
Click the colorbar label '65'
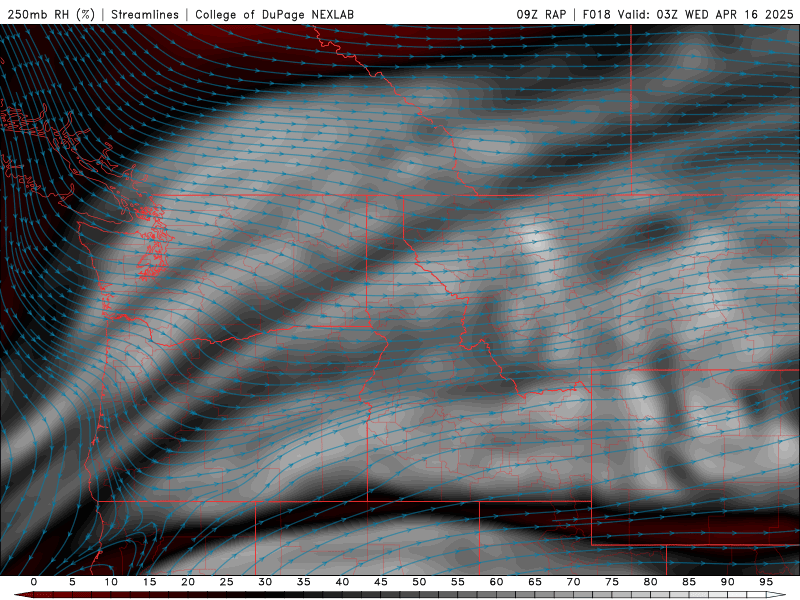(x=535, y=582)
